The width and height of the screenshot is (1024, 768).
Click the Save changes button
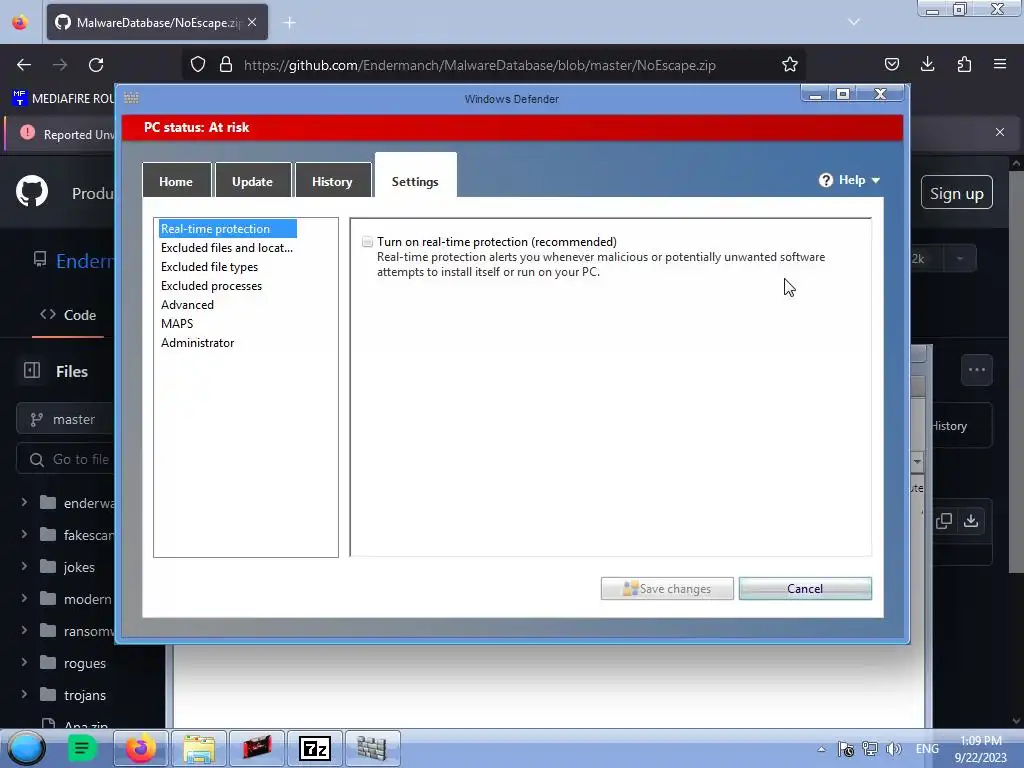[x=667, y=588]
